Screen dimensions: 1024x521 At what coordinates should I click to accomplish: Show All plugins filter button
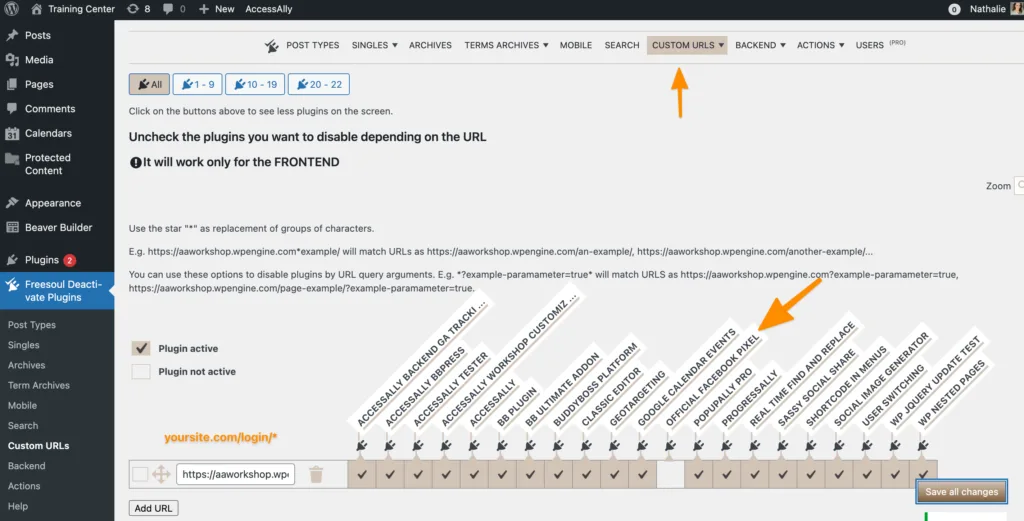tap(150, 84)
